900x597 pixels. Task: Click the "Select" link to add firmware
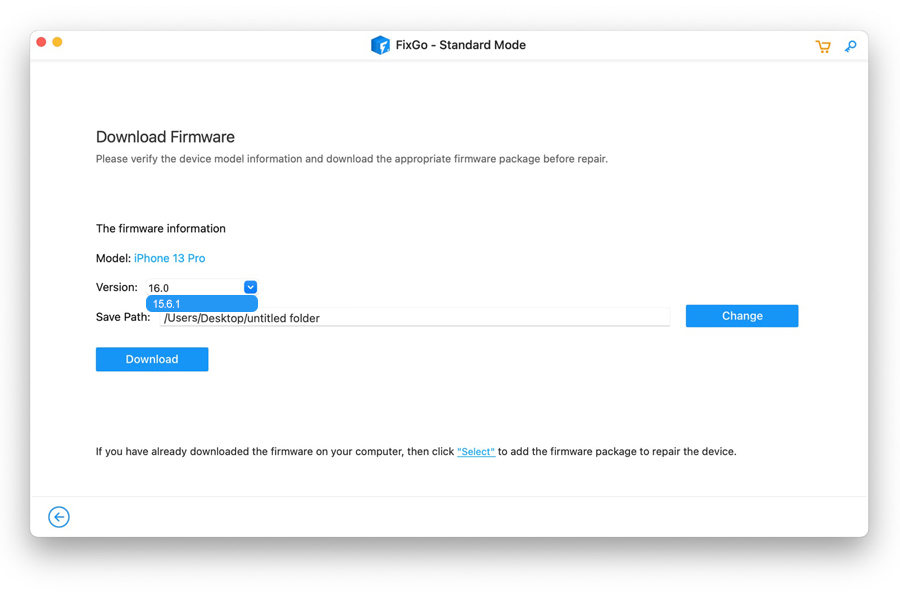(476, 451)
